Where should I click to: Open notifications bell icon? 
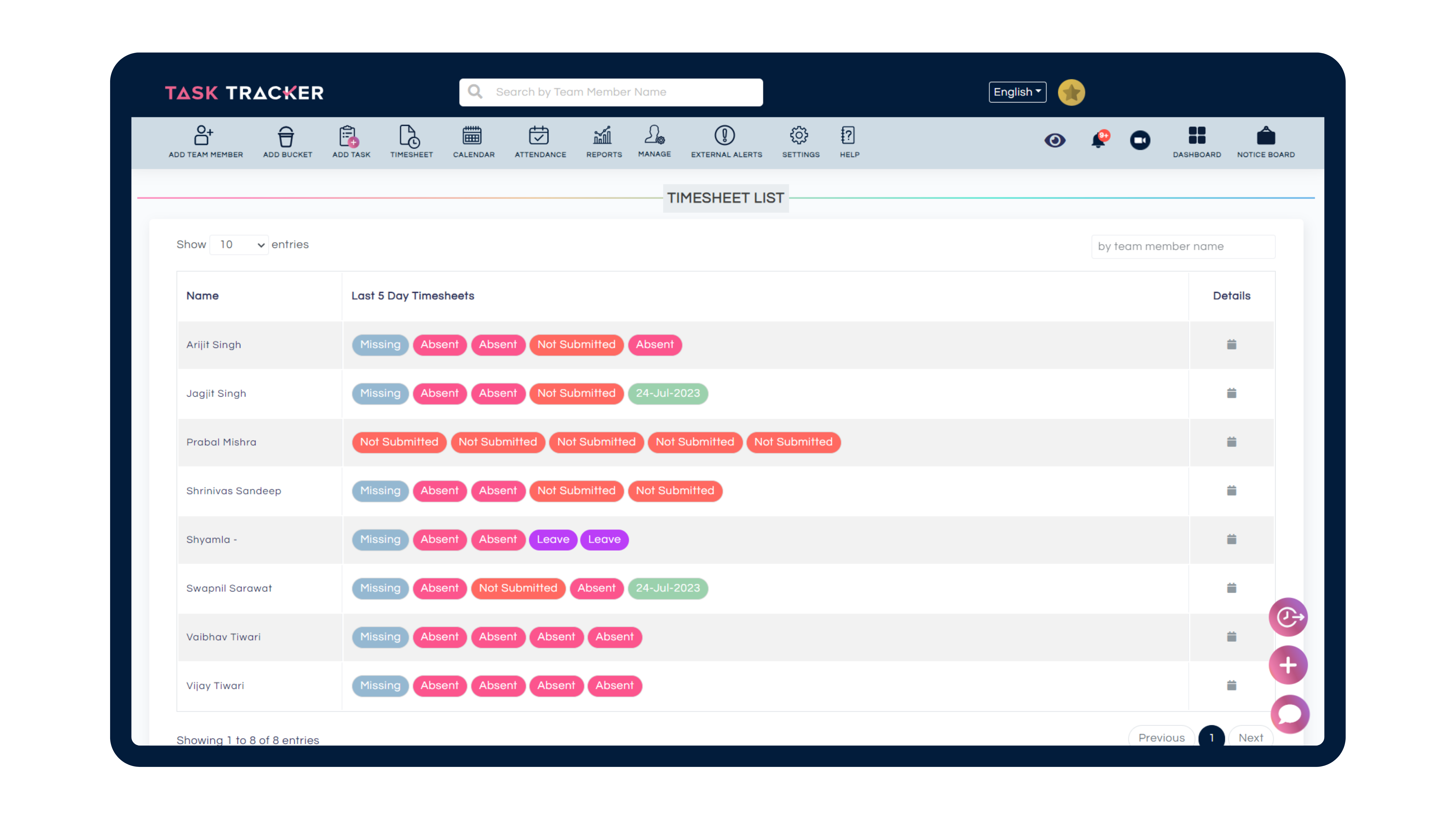tap(1098, 140)
